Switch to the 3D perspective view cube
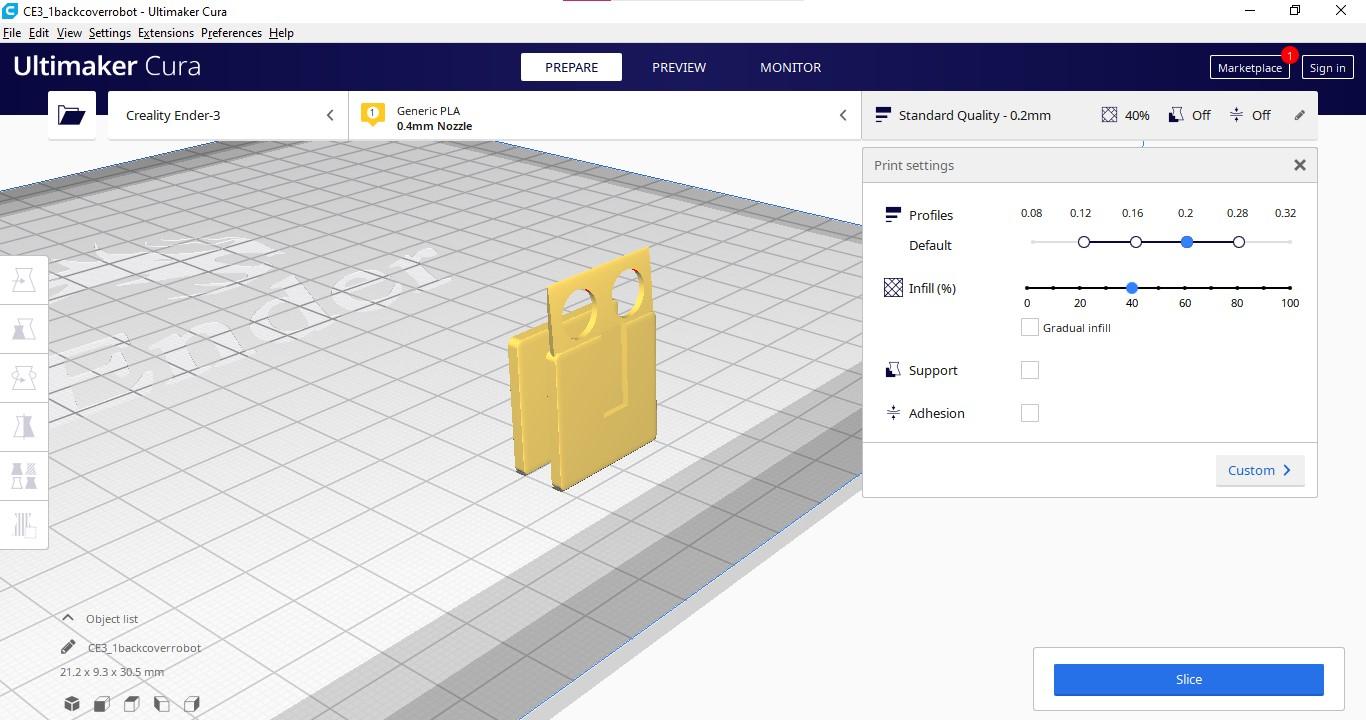Viewport: 1366px width, 720px height. tap(72, 704)
